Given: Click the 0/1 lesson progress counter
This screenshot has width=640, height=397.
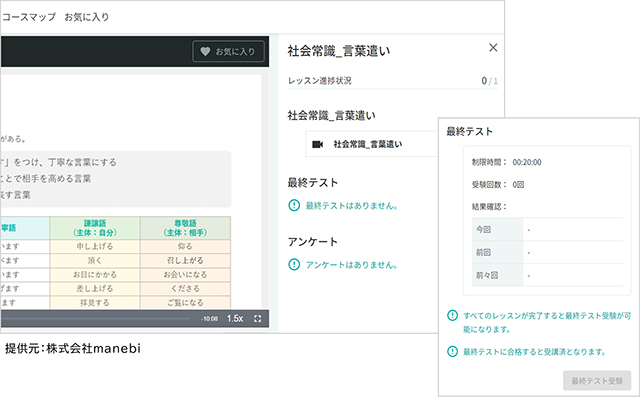Looking at the screenshot, I should [489, 81].
